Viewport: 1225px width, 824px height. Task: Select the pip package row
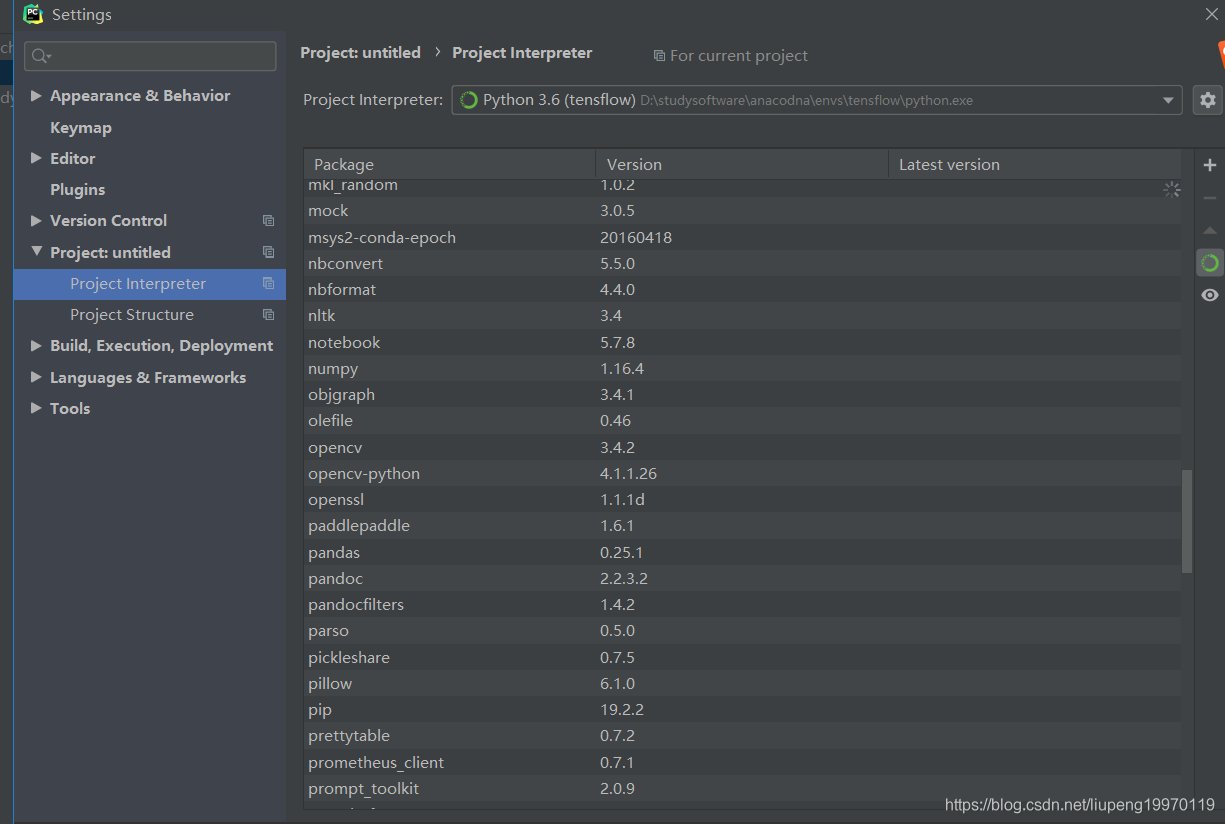click(x=743, y=710)
